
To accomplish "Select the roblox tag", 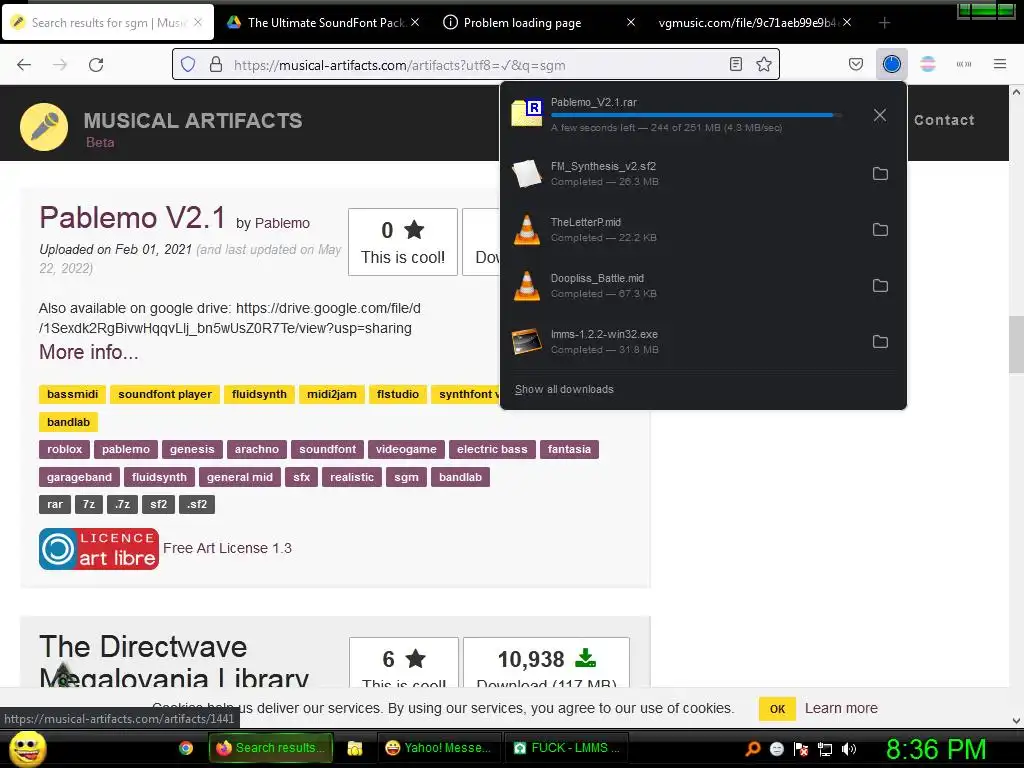I will (65, 449).
